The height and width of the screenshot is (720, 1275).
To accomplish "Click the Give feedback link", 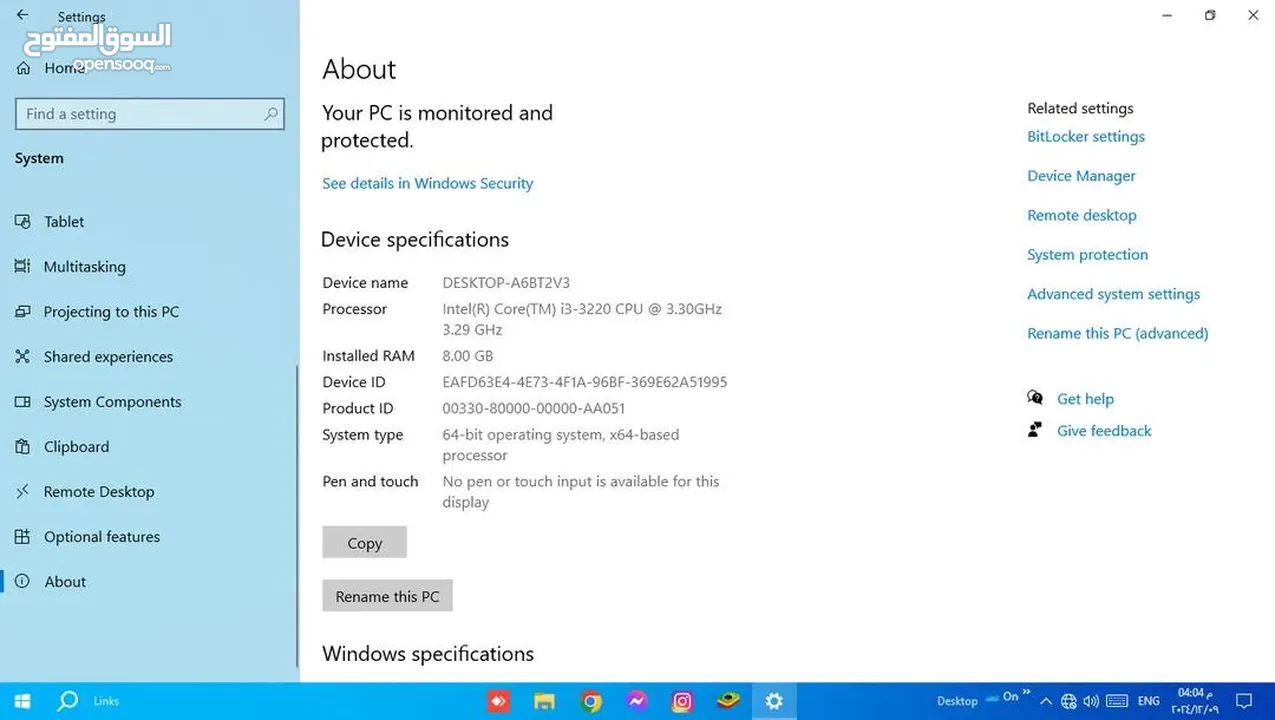I will point(1104,431).
